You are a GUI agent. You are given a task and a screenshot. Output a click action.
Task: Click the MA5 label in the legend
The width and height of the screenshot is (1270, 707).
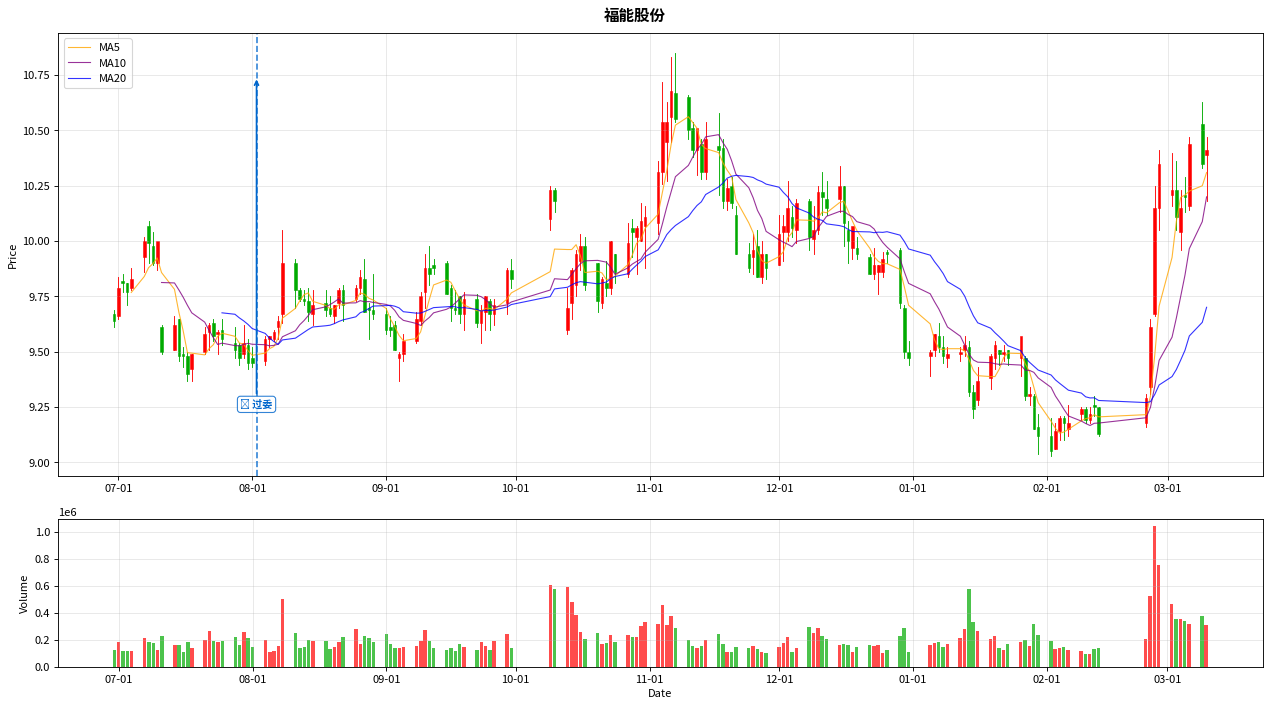click(109, 47)
